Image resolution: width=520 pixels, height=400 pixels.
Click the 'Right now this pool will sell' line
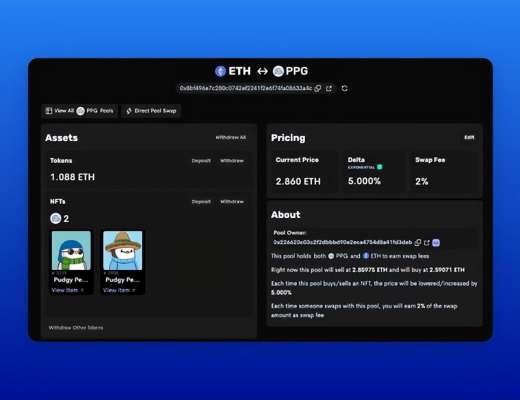[368, 270]
